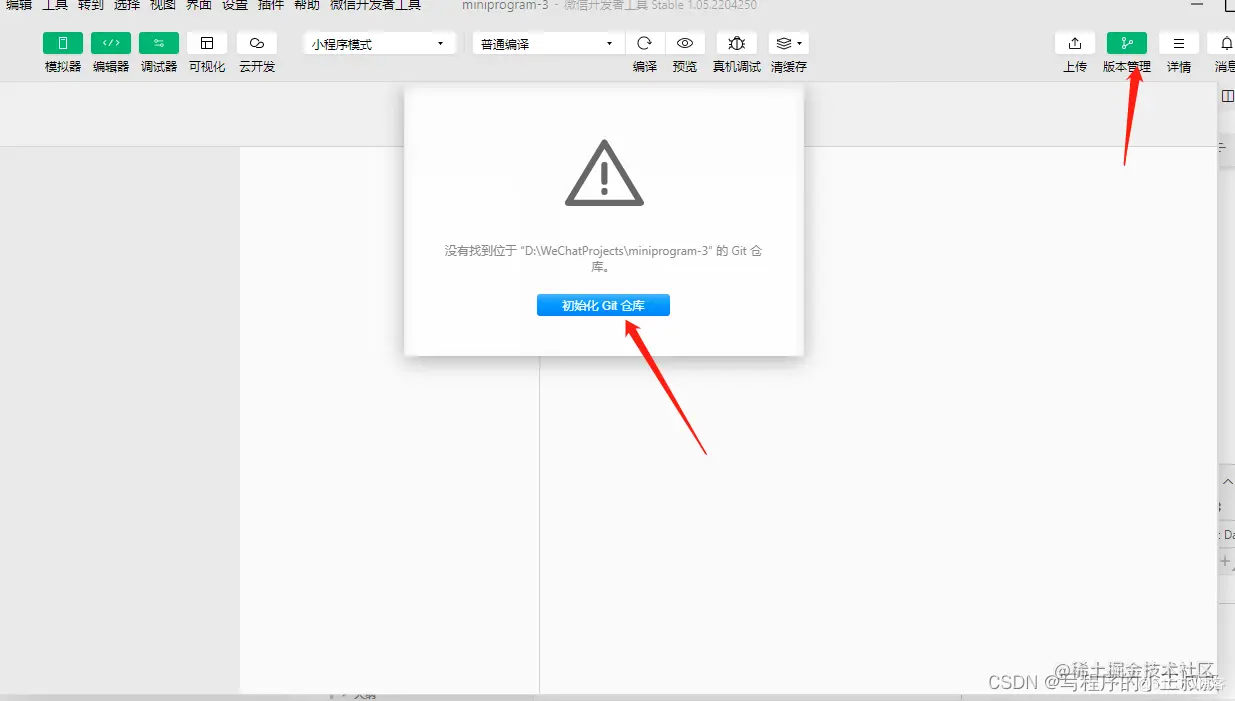Open the 小程序模式 mode dropdown
The height and width of the screenshot is (701, 1235).
[380, 44]
